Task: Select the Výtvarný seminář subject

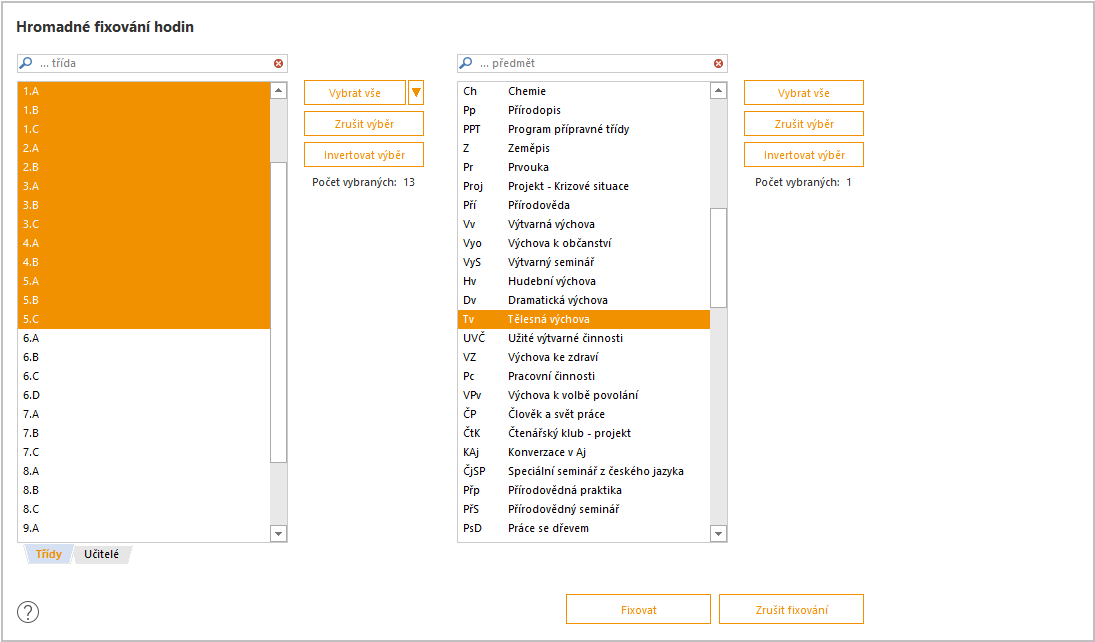Action: point(585,262)
